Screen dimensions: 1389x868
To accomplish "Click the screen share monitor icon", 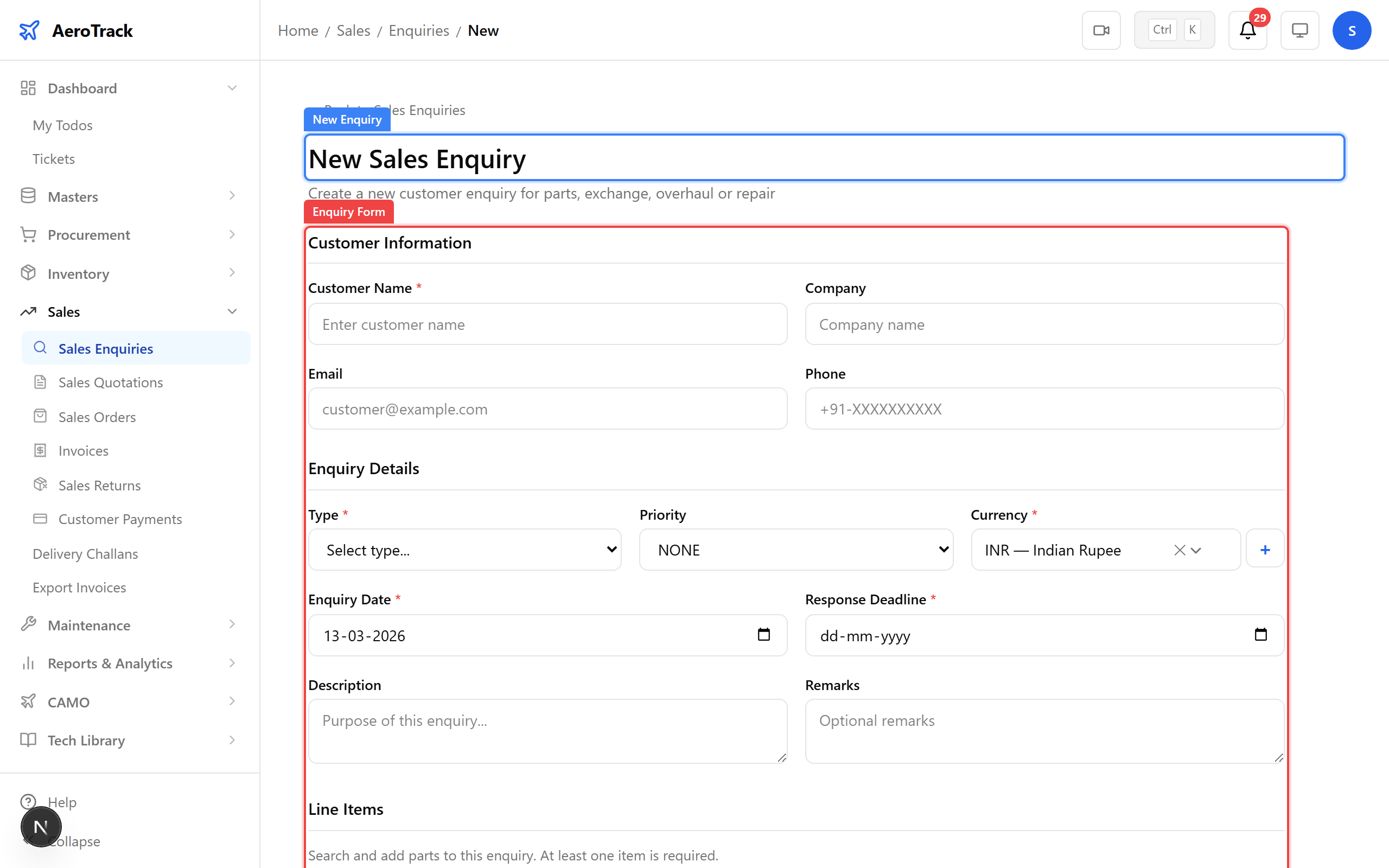I will click(x=1299, y=30).
